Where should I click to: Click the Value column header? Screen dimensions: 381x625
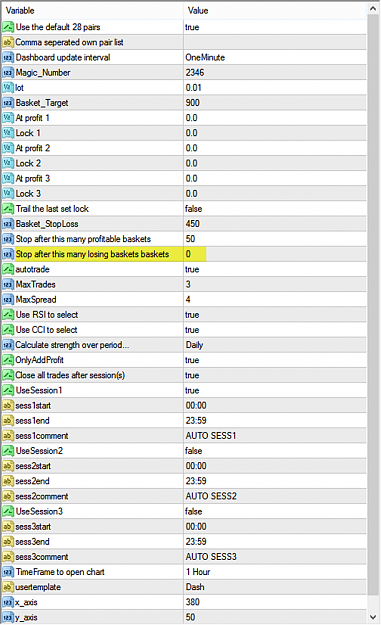click(x=198, y=11)
